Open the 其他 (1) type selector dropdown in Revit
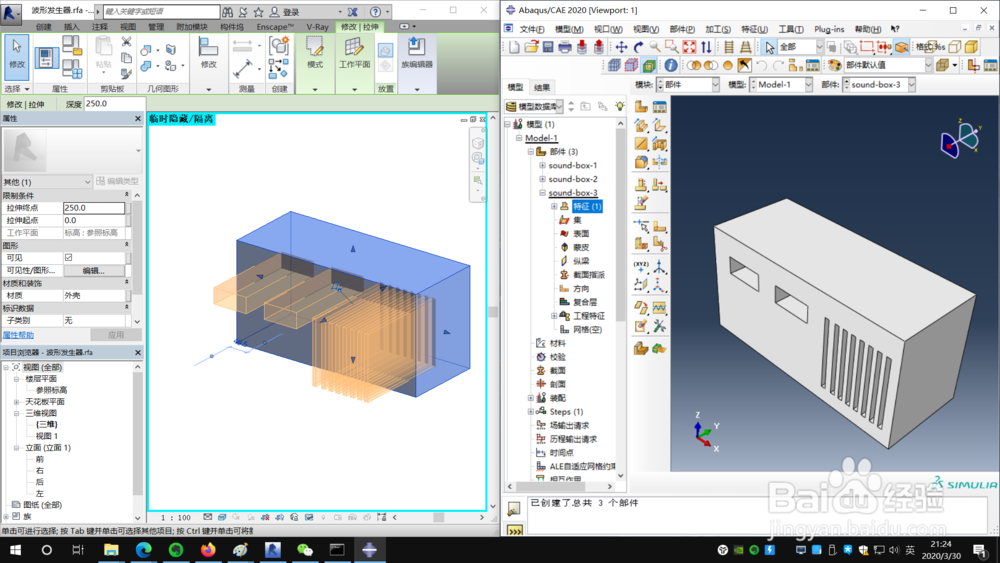The height and width of the screenshot is (563, 1000). click(47, 182)
